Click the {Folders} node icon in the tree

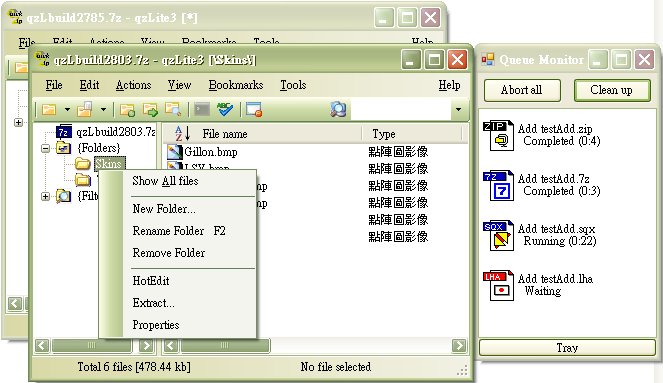point(63,148)
